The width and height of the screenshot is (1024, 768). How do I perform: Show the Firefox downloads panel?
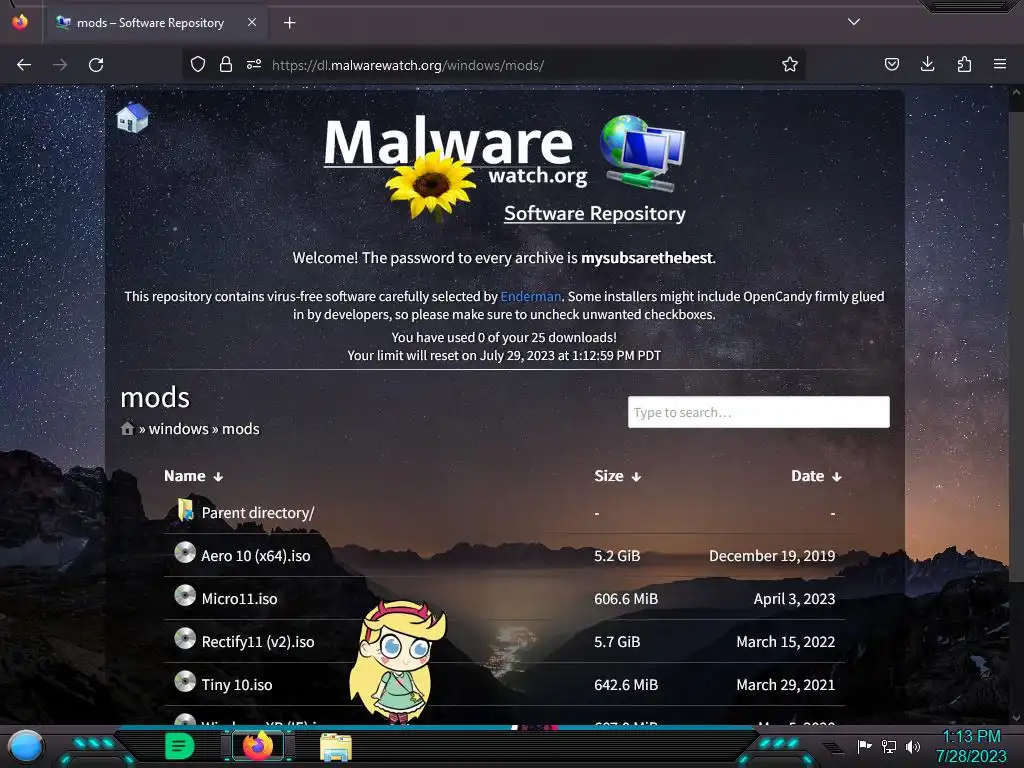coord(927,64)
